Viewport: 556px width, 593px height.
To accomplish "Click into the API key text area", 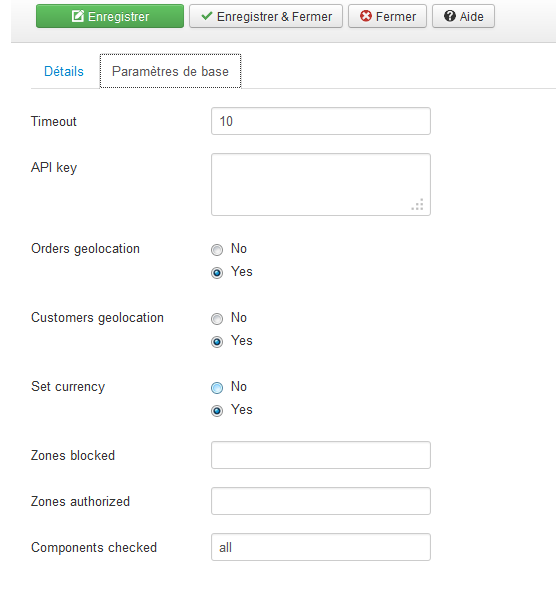I will (321, 185).
